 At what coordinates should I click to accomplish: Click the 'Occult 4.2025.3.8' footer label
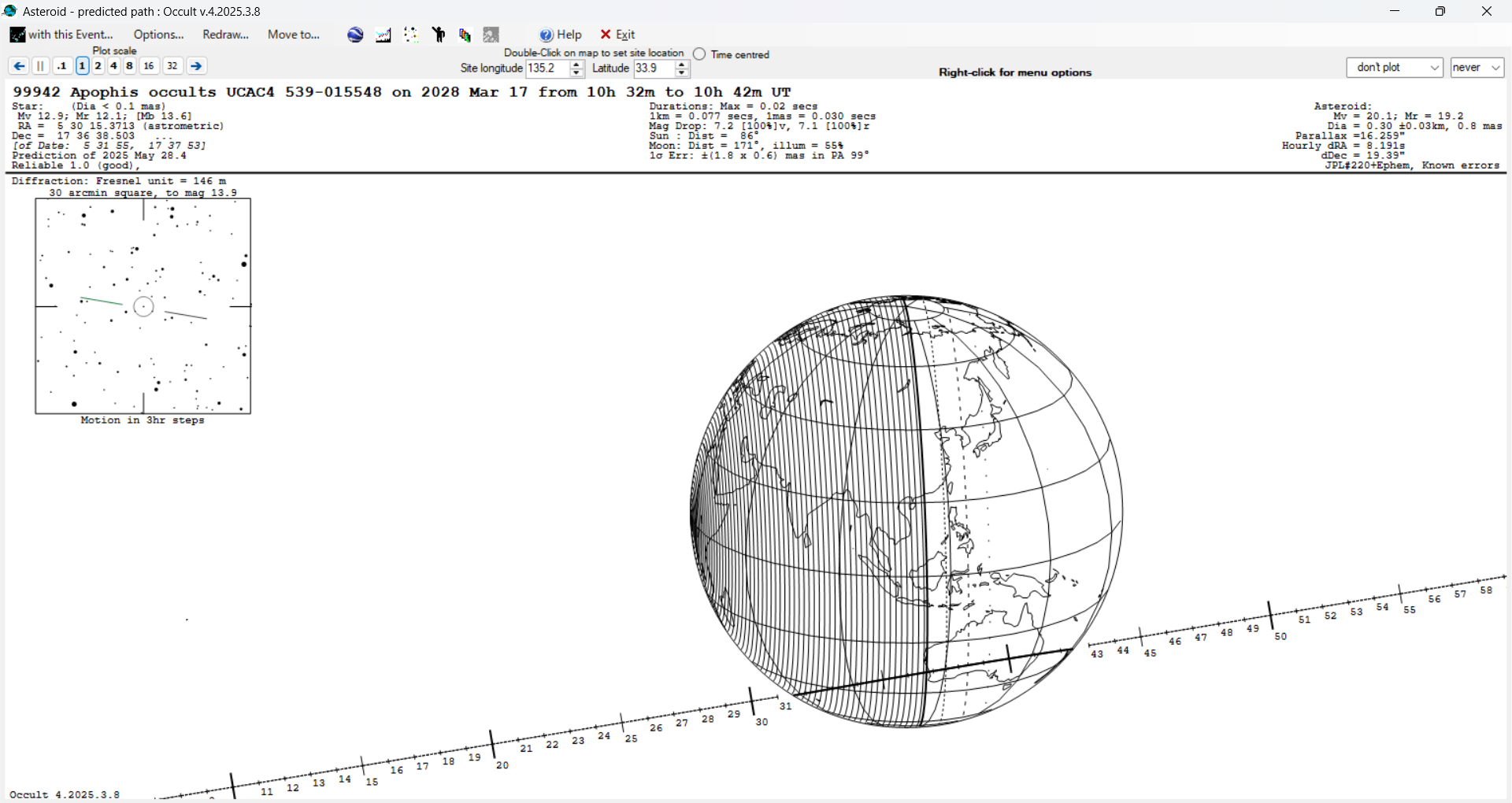point(65,794)
